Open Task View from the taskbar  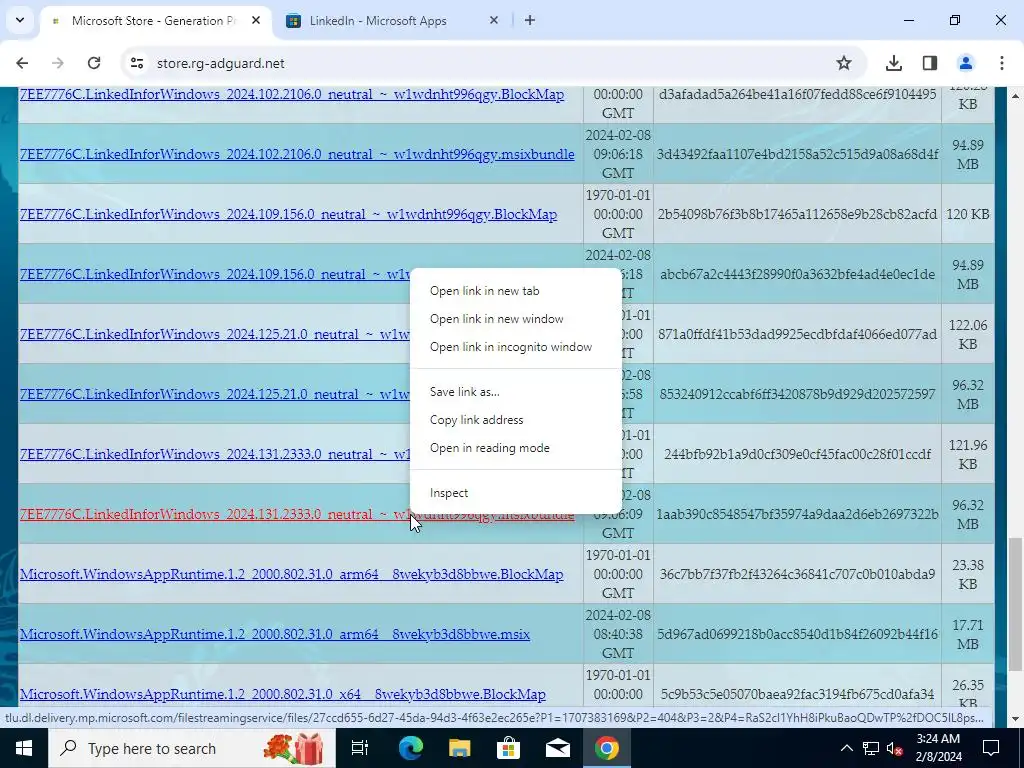tap(360, 748)
